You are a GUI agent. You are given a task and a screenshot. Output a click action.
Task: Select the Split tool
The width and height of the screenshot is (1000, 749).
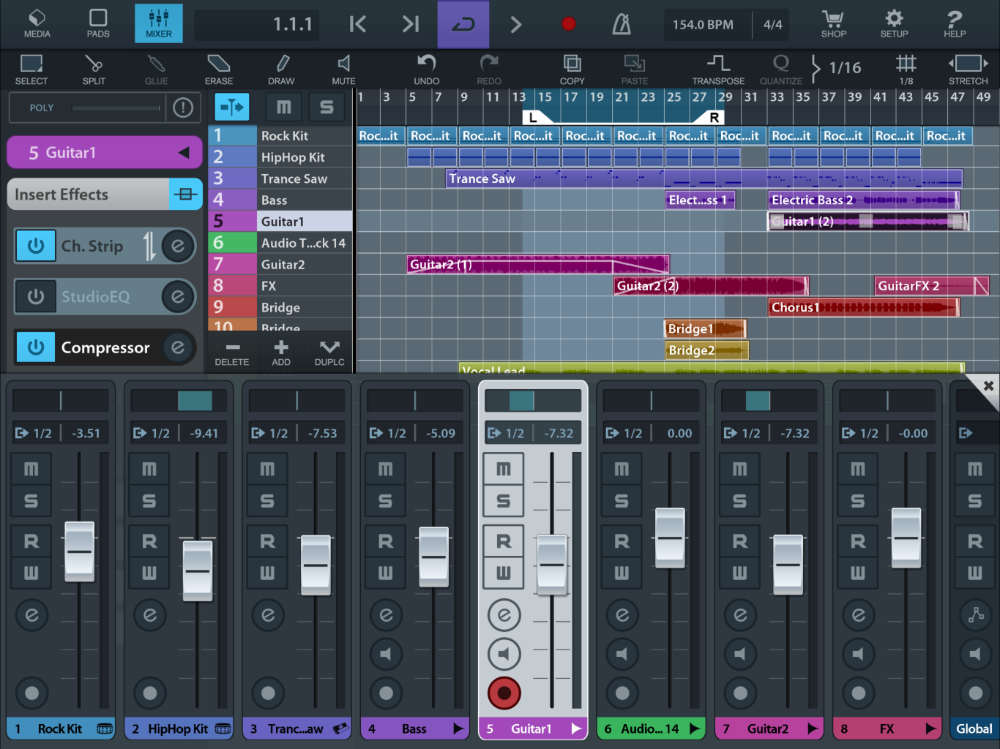tap(94, 68)
